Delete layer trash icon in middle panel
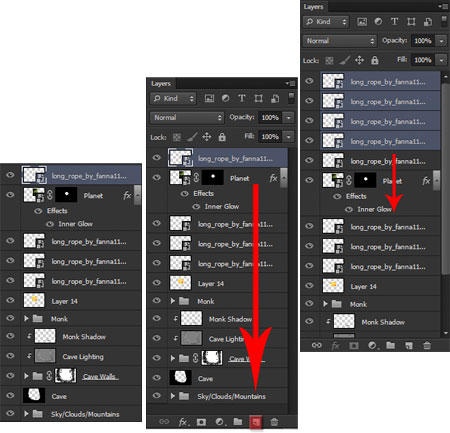This screenshot has height=433, width=450. 274,422
